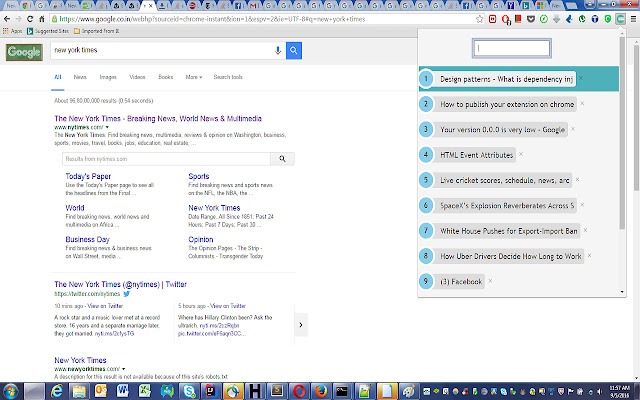Screen dimensions: 640x400
Task: Click the nytimes.com site search magnifier
Action: (283, 158)
